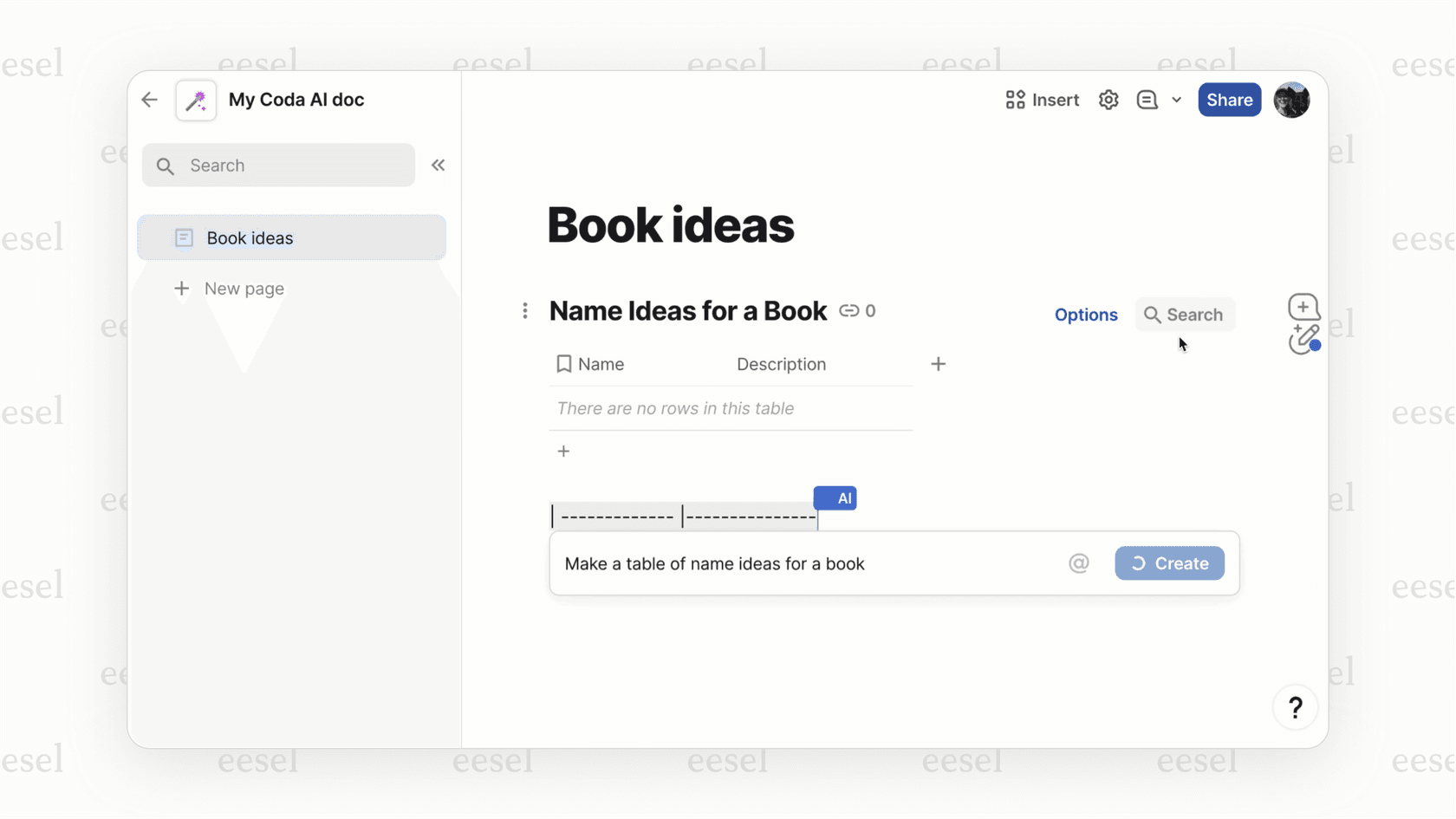Click the new comment icon on the right edge
The width and height of the screenshot is (1456, 819).
pyautogui.click(x=1303, y=306)
